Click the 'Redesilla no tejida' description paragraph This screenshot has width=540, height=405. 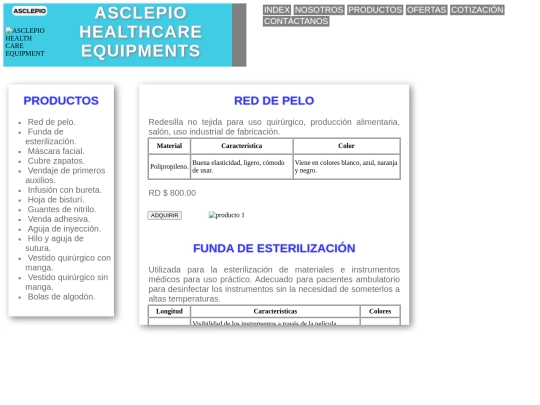274,127
